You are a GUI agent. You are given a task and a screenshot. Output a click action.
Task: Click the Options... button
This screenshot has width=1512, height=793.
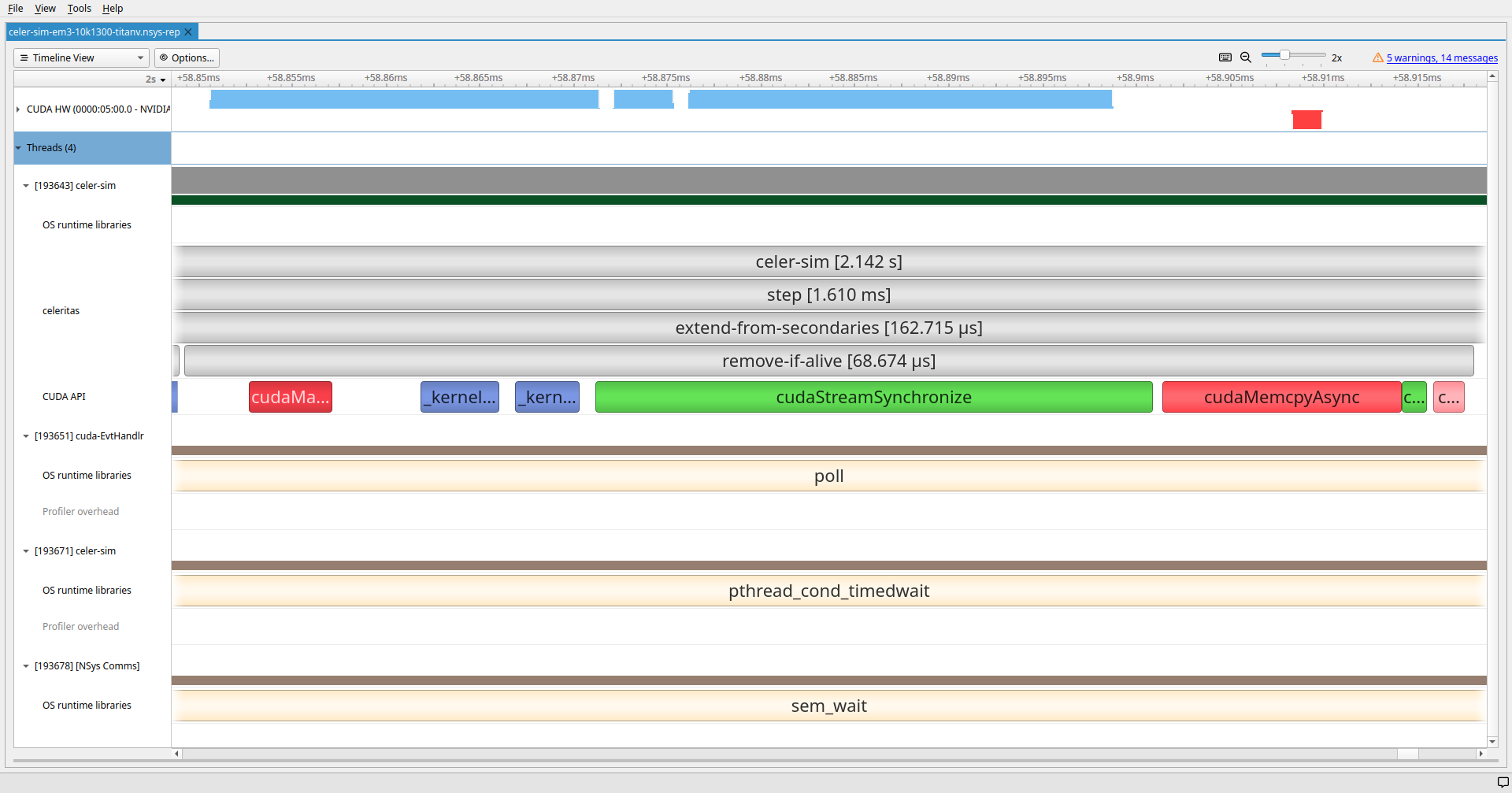187,57
